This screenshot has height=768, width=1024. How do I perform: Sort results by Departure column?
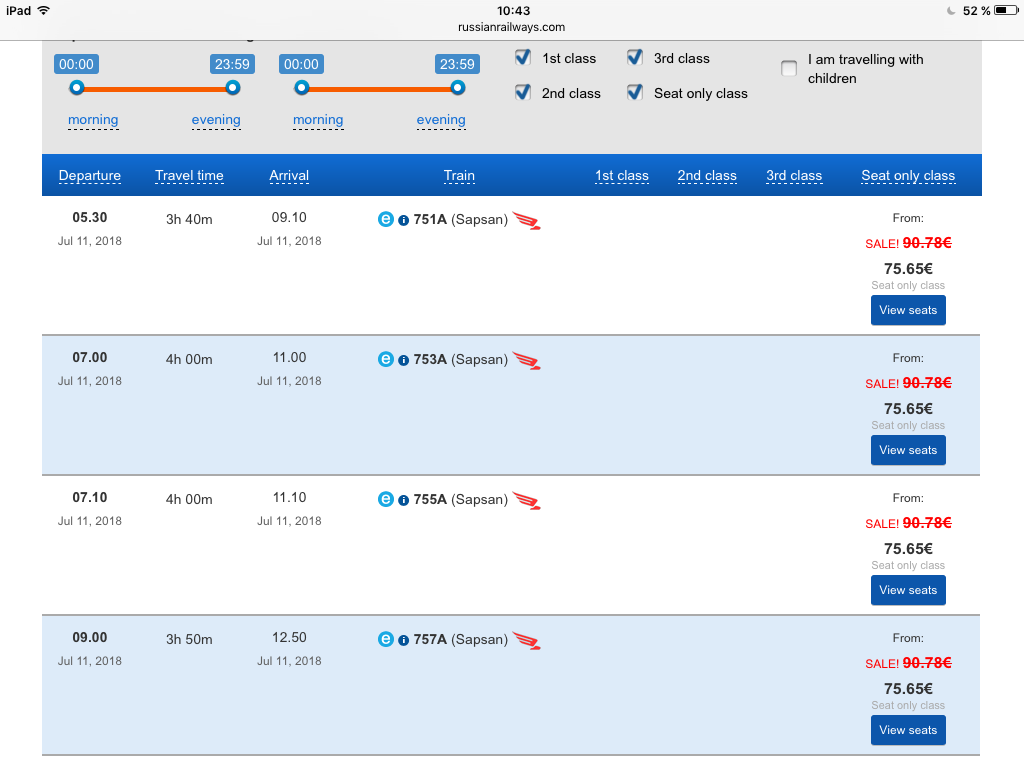pos(90,176)
